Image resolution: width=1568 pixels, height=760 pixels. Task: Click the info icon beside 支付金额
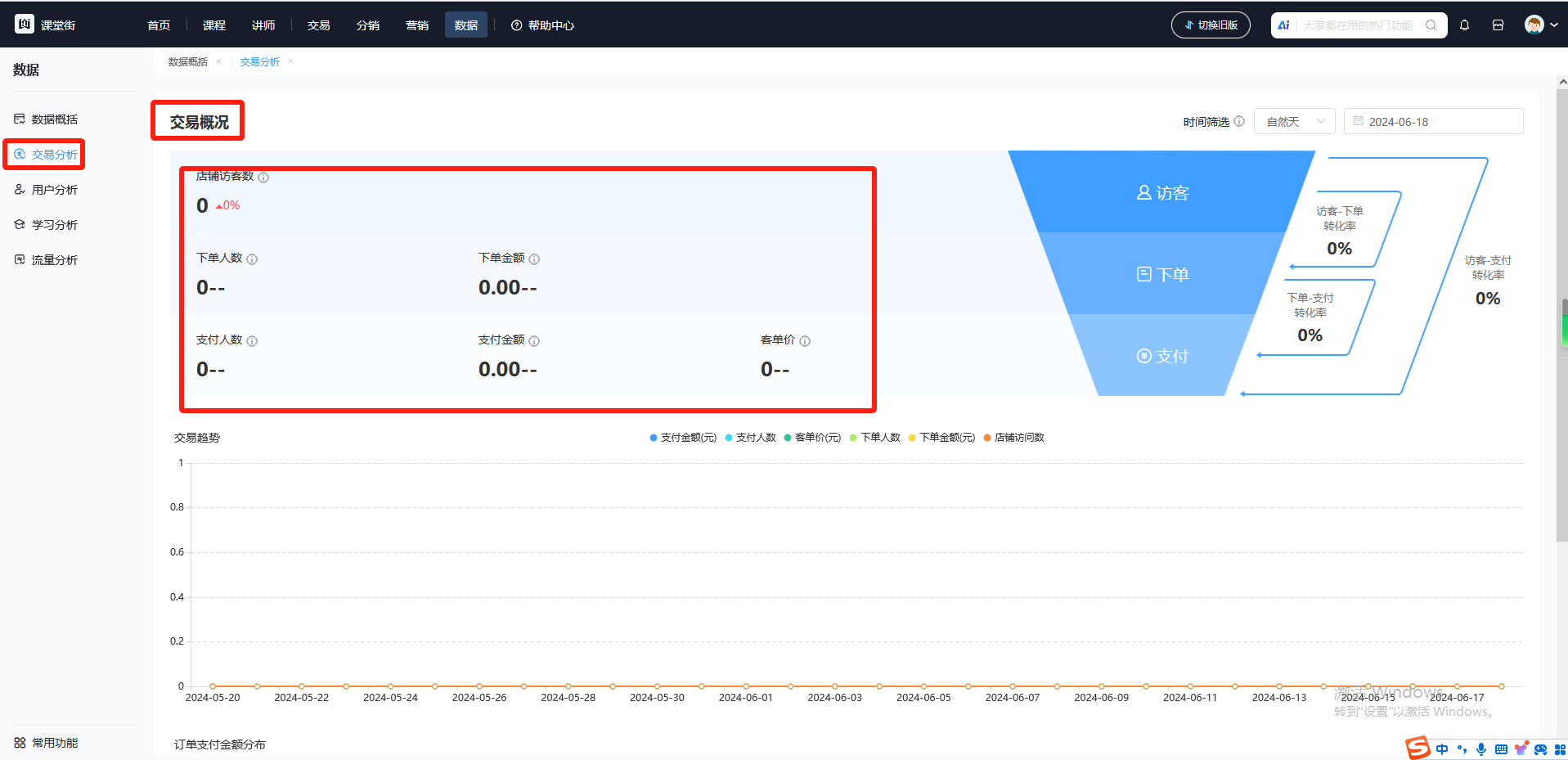(534, 341)
